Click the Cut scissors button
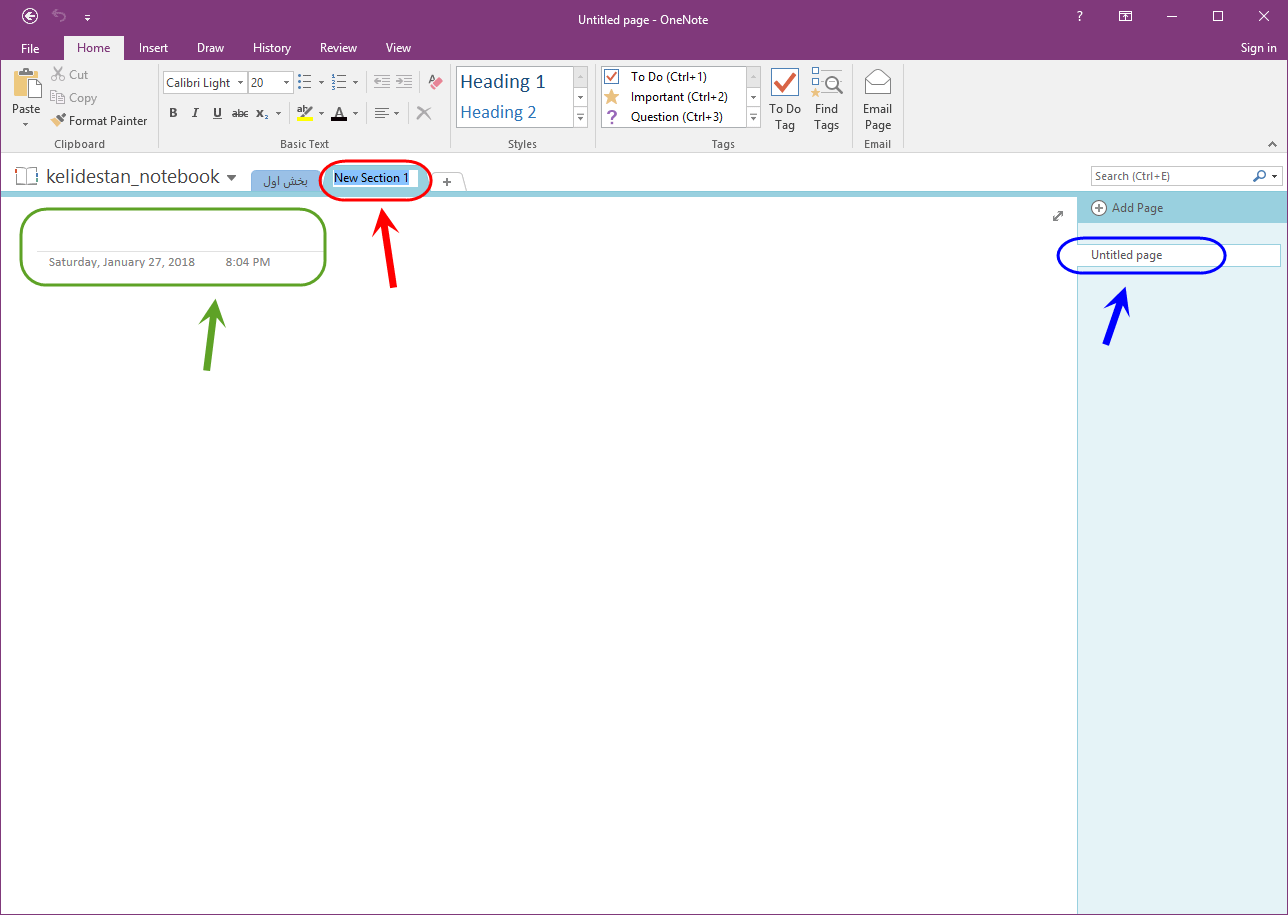 click(70, 75)
